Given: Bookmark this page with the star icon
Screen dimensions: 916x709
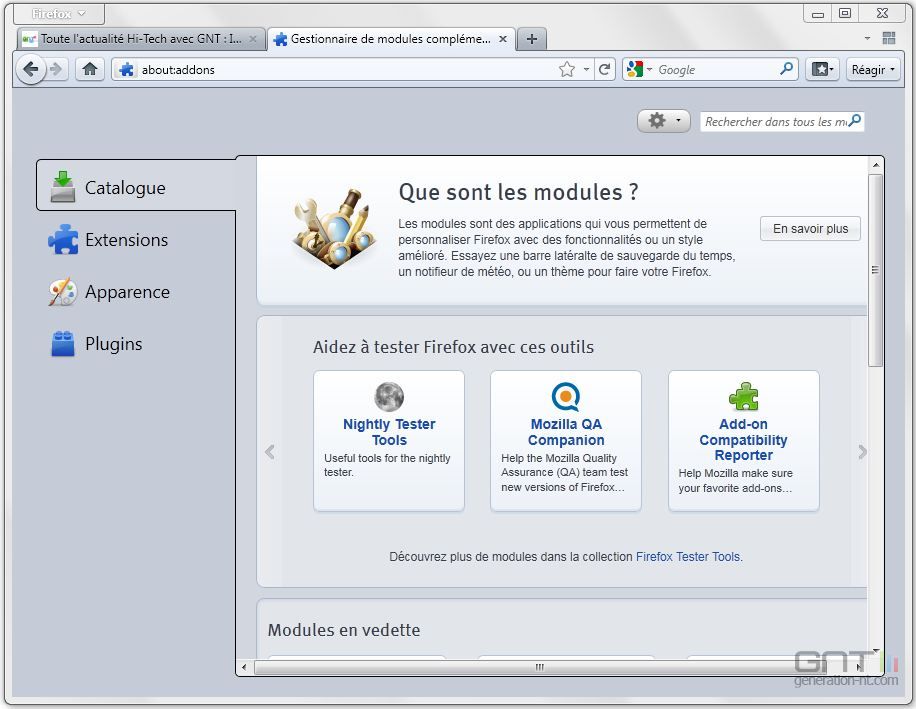Looking at the screenshot, I should tap(567, 69).
